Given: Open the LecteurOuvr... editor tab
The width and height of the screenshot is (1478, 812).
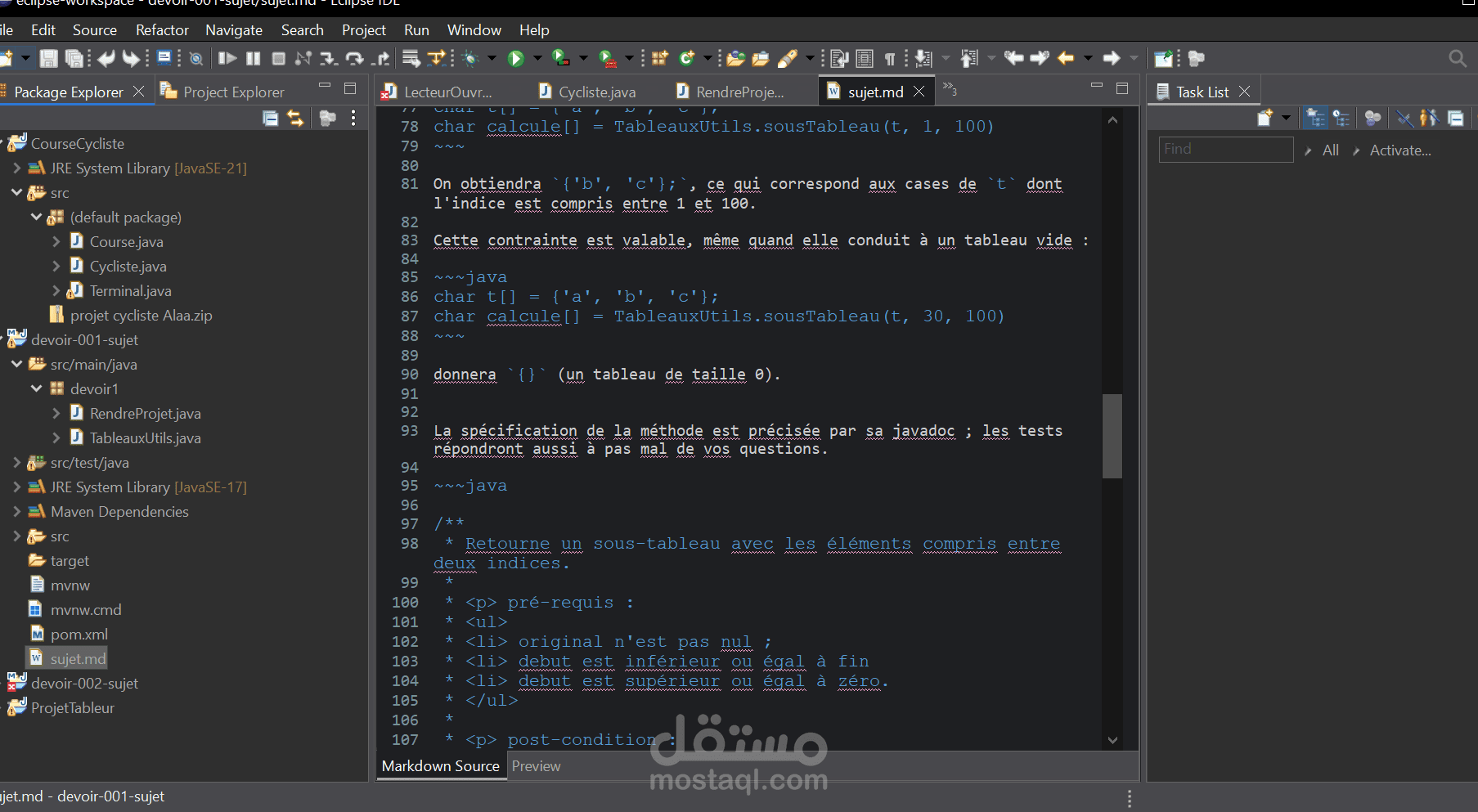Looking at the screenshot, I should point(448,92).
